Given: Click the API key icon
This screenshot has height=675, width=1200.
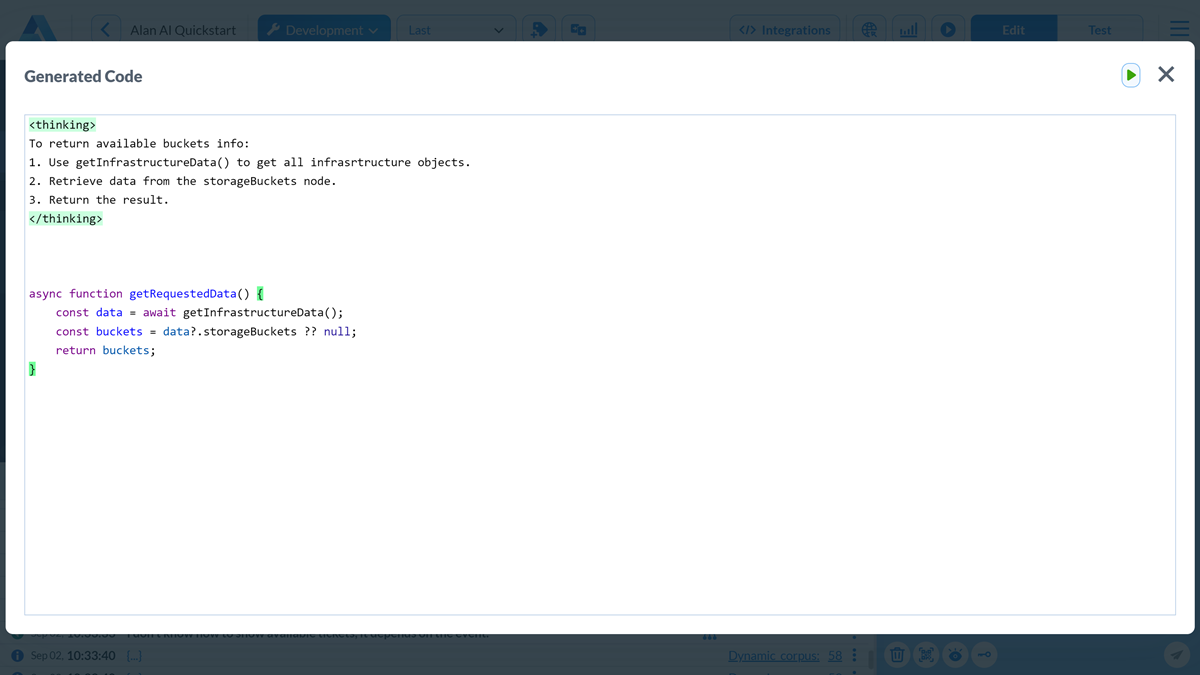Looking at the screenshot, I should 984,655.
